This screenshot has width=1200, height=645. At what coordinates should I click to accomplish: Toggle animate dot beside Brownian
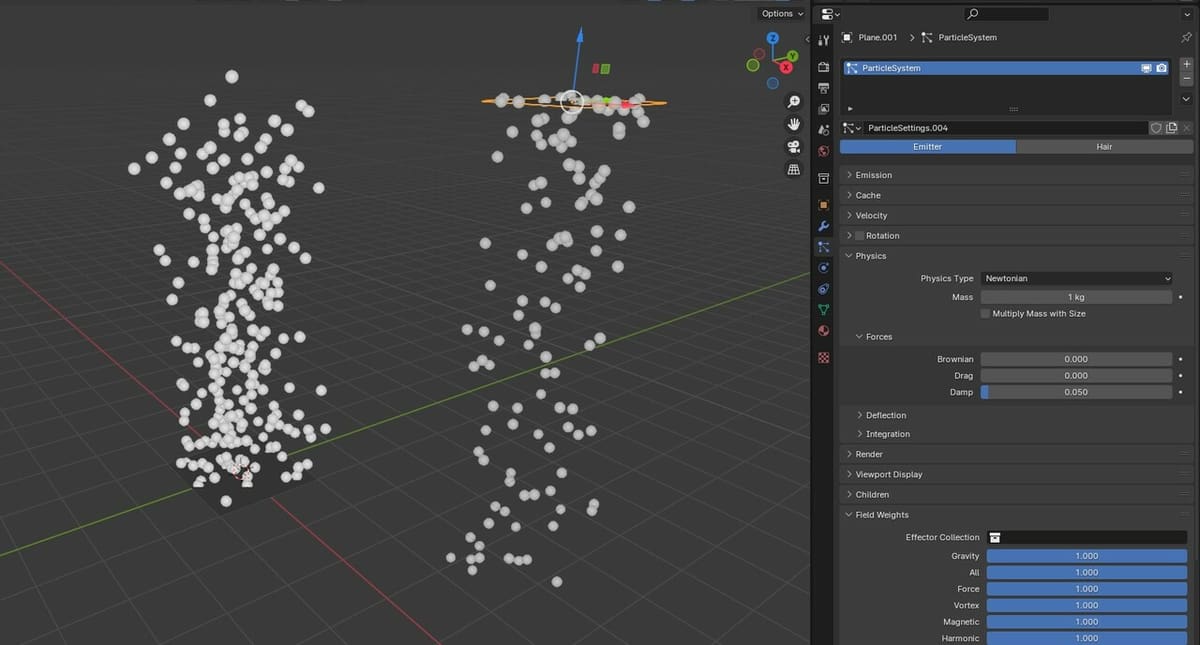(x=1181, y=359)
